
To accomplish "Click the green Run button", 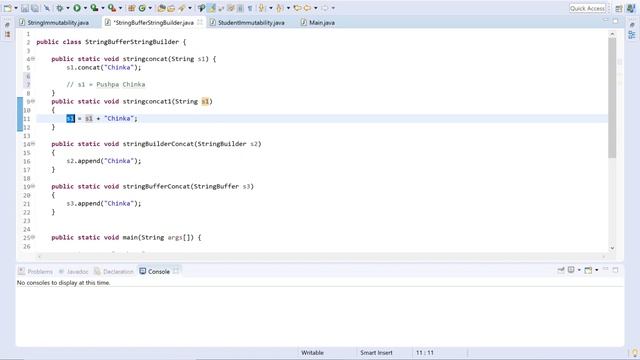I will pyautogui.click(x=77, y=8).
